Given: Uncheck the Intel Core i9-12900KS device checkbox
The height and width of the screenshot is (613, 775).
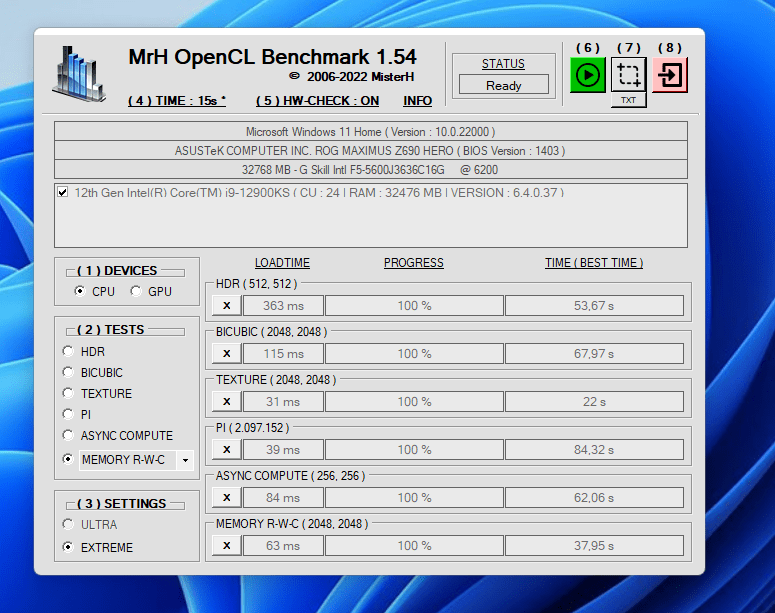Looking at the screenshot, I should (x=63, y=192).
